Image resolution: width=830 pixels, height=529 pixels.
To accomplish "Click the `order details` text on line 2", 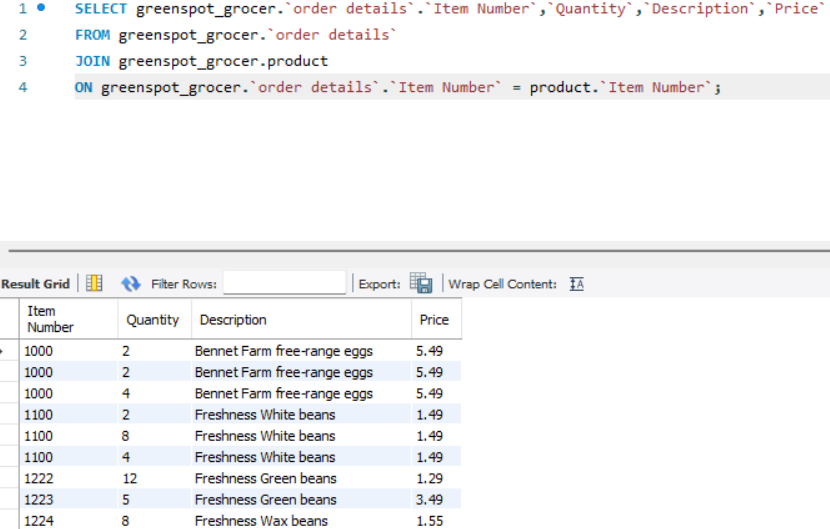I will click(x=332, y=35).
